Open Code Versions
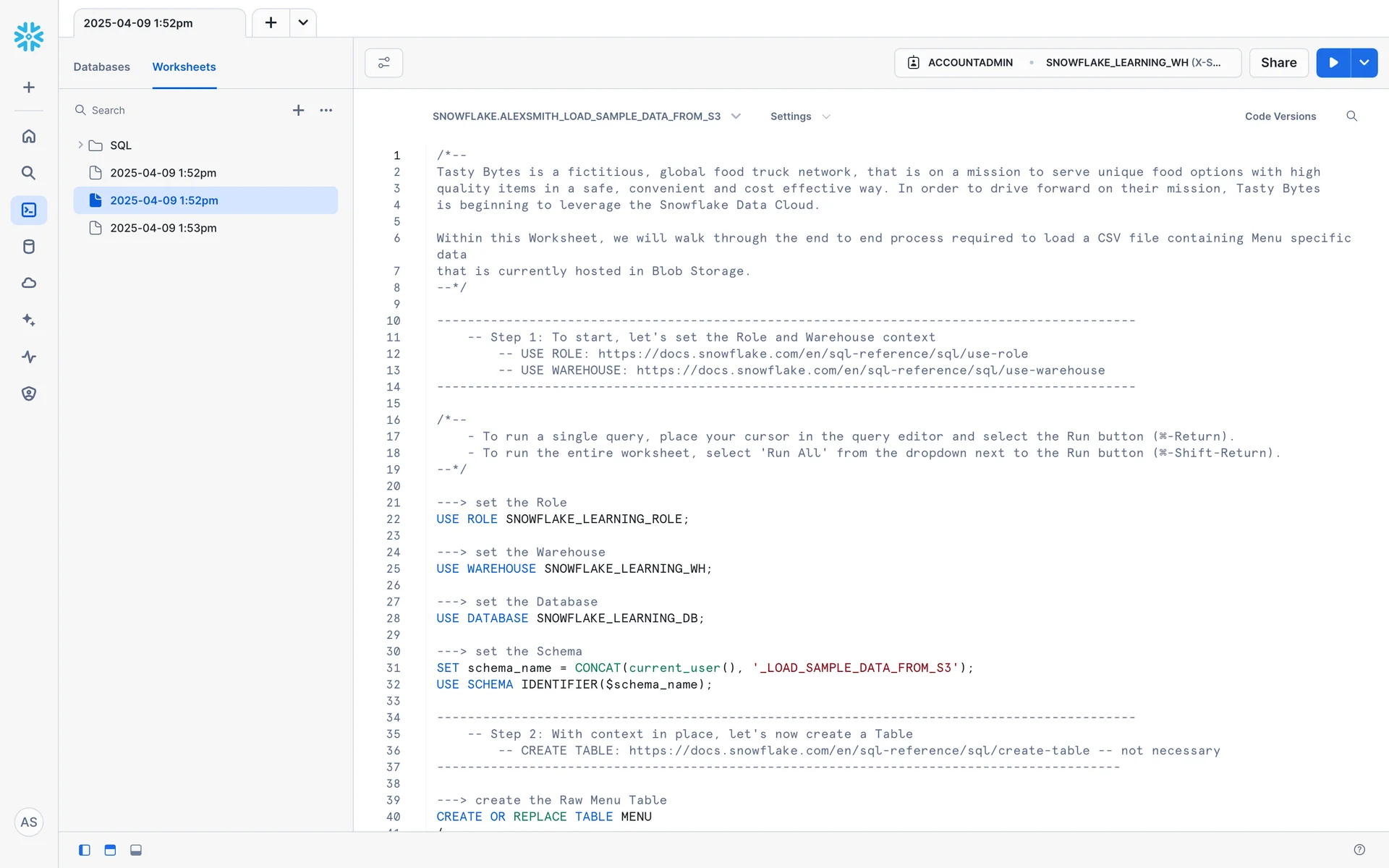This screenshot has height=868, width=1389. pyautogui.click(x=1280, y=116)
